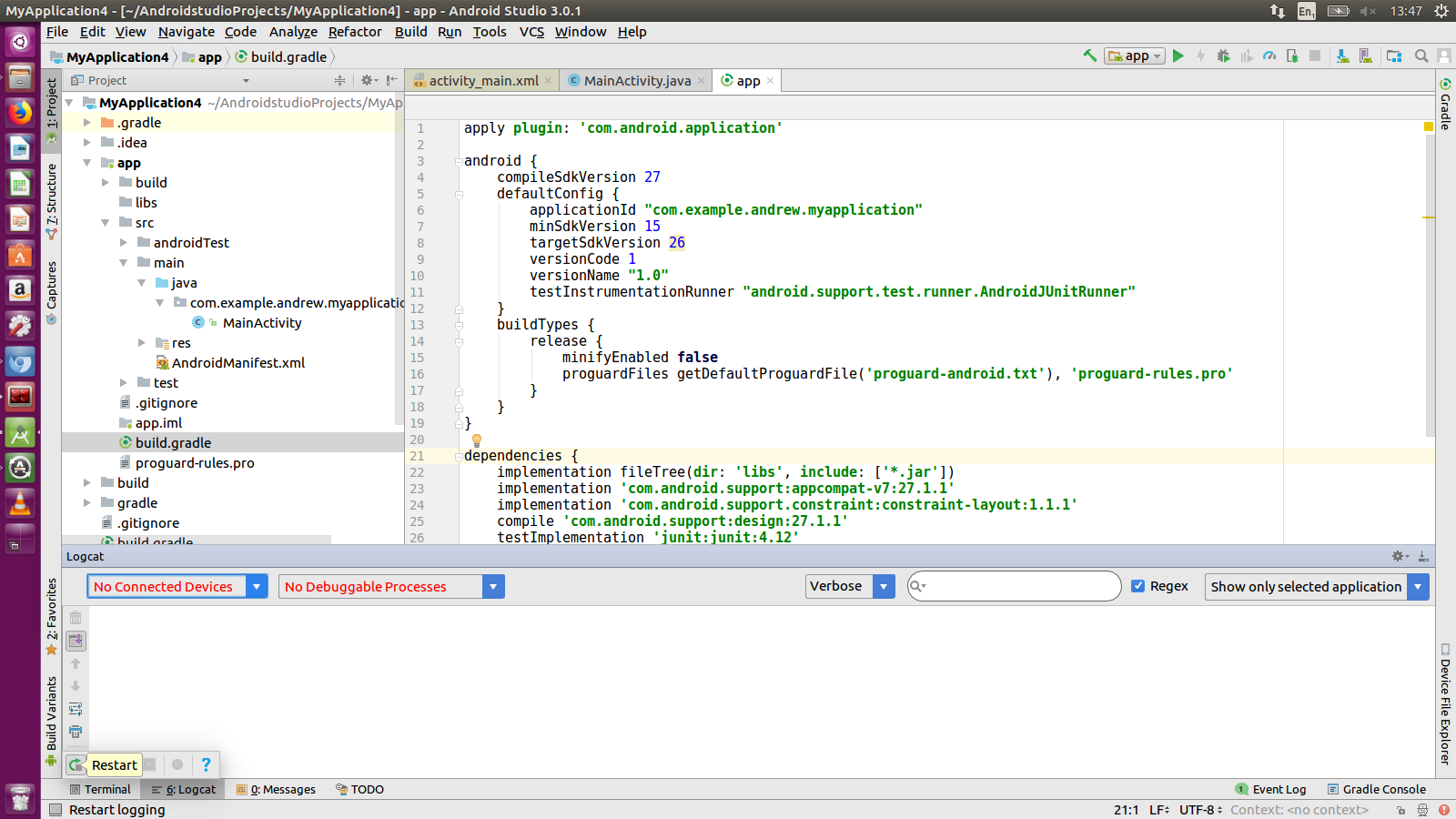Image resolution: width=1456 pixels, height=819 pixels.
Task: Expand the androidTest folder
Action: (124, 242)
